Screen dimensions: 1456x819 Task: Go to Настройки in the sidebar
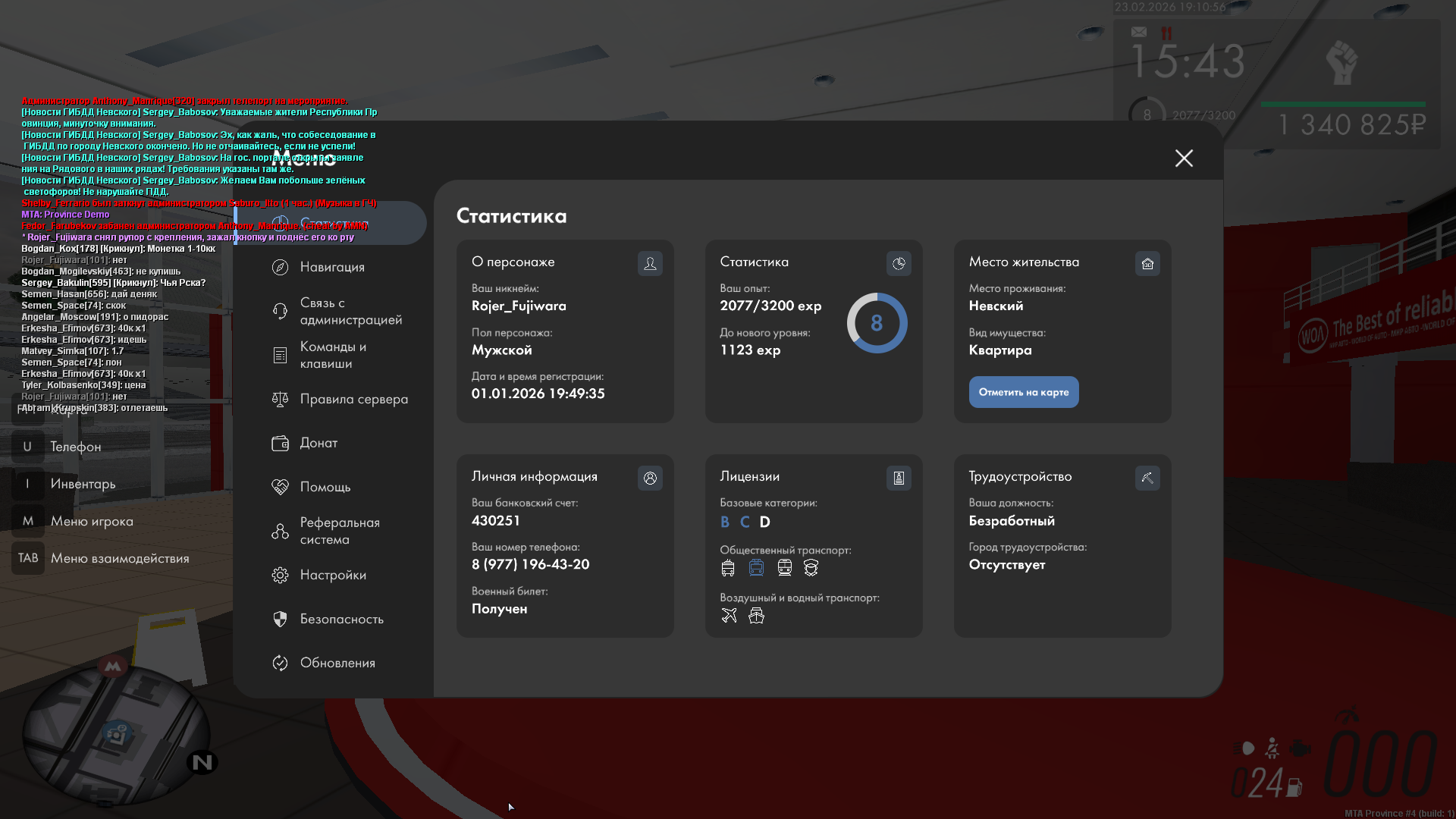pos(332,575)
